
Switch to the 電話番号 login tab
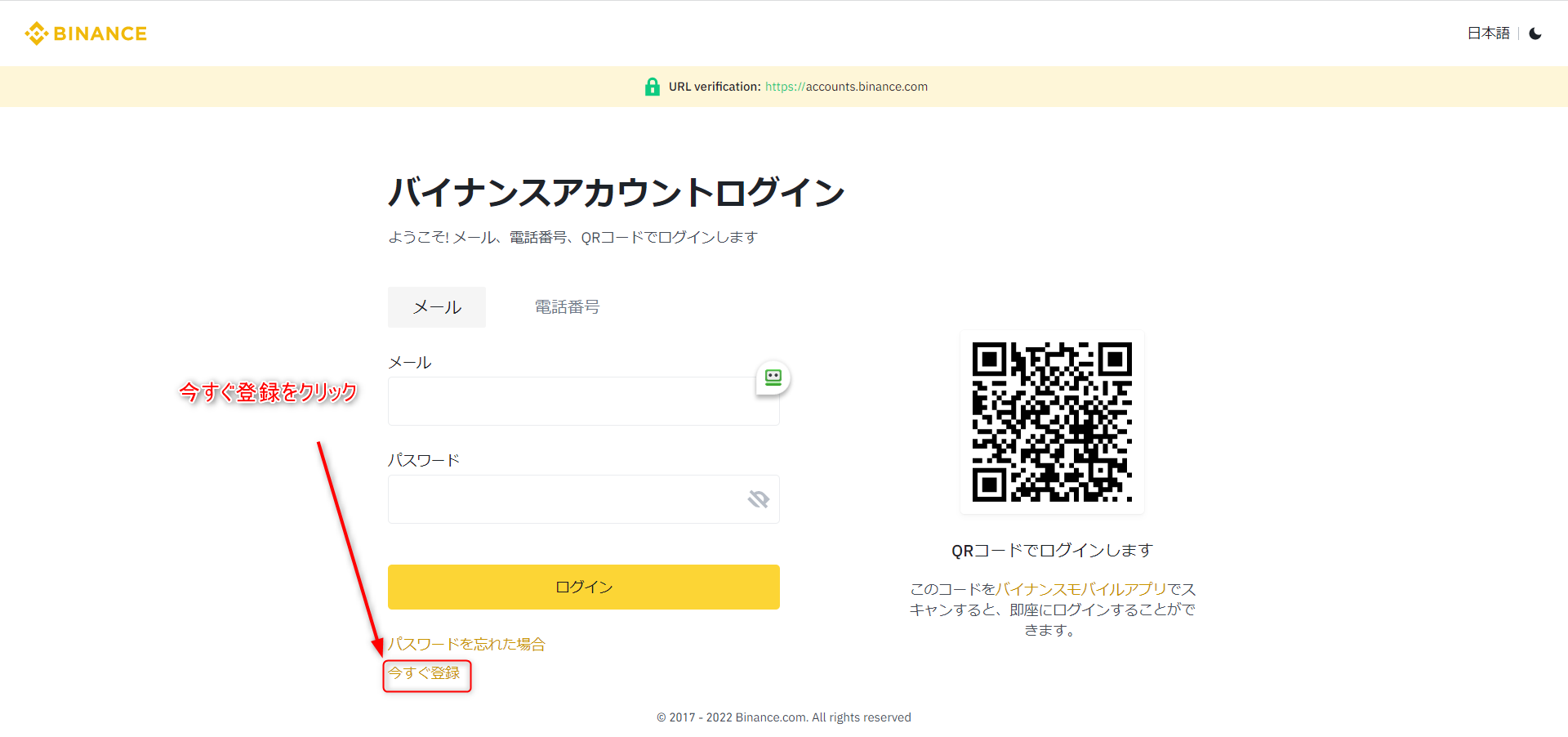(567, 307)
